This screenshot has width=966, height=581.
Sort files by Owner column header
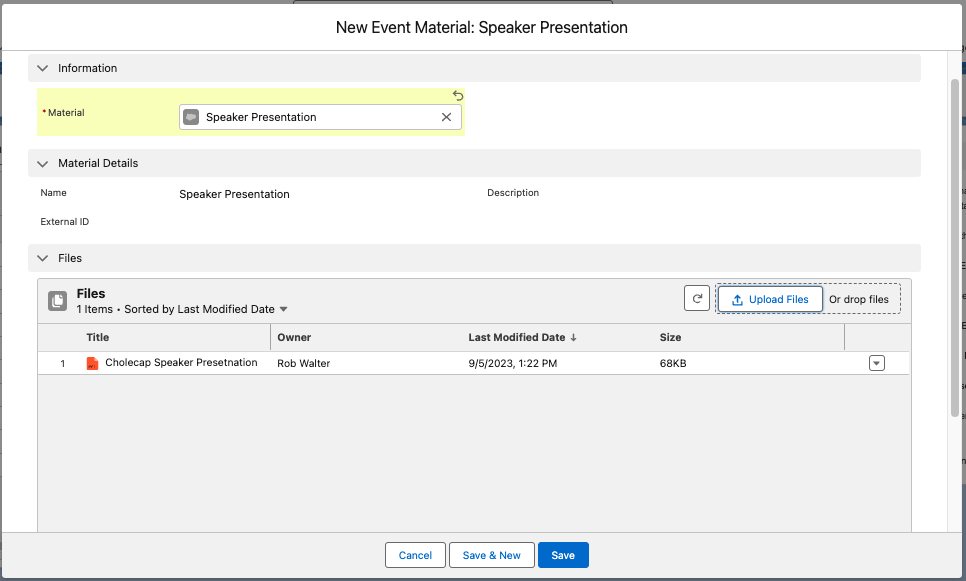pyautogui.click(x=294, y=338)
